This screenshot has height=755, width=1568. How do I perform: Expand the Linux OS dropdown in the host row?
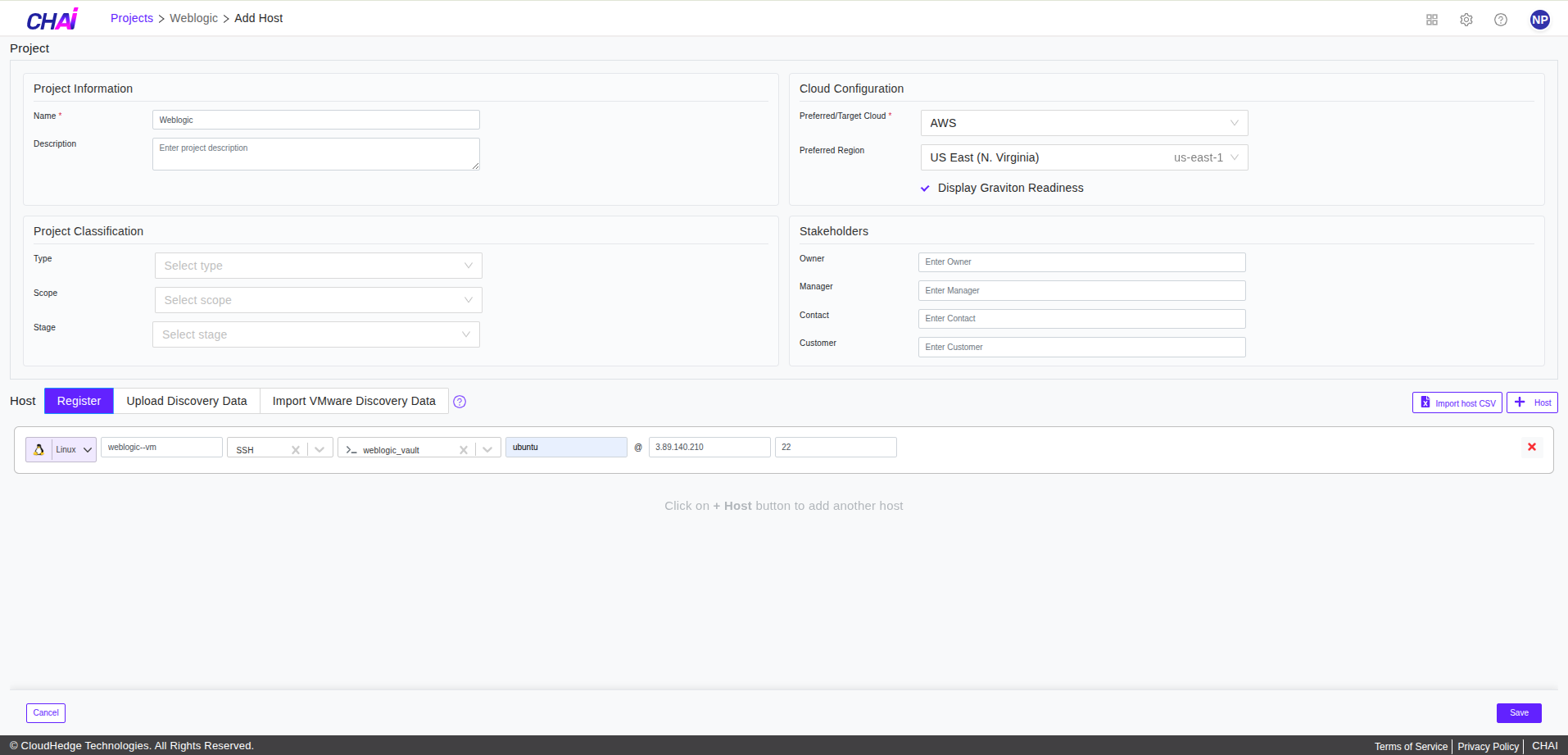86,449
